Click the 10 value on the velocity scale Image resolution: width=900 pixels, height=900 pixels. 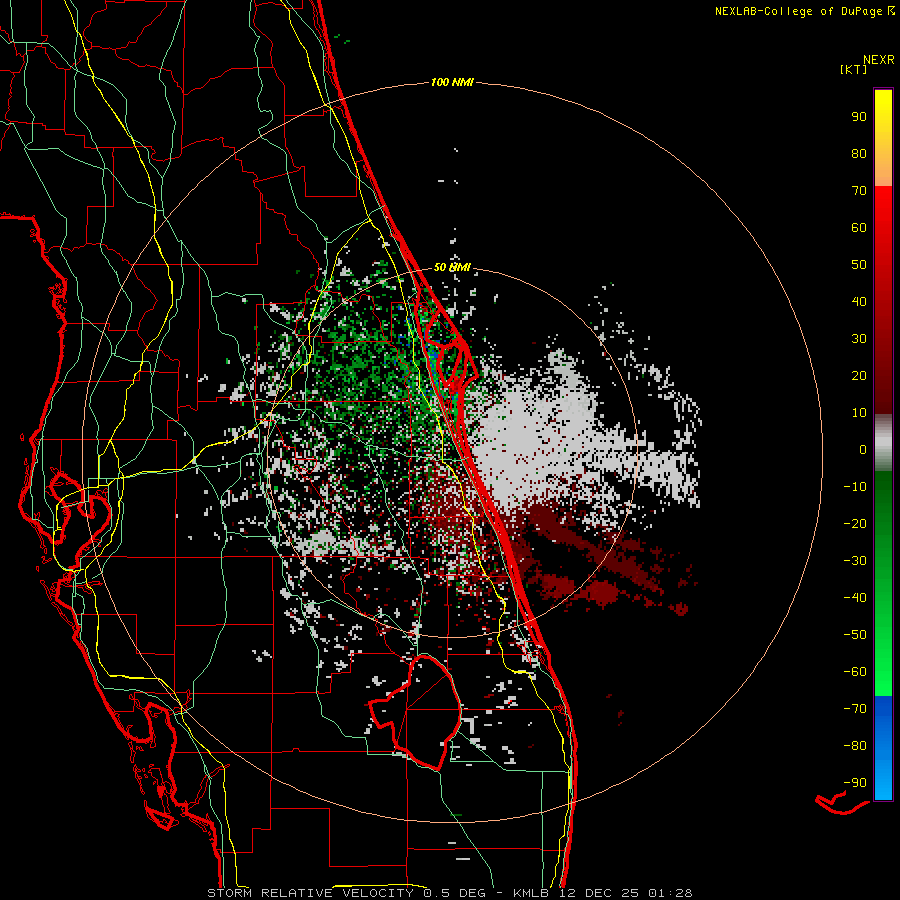point(859,413)
